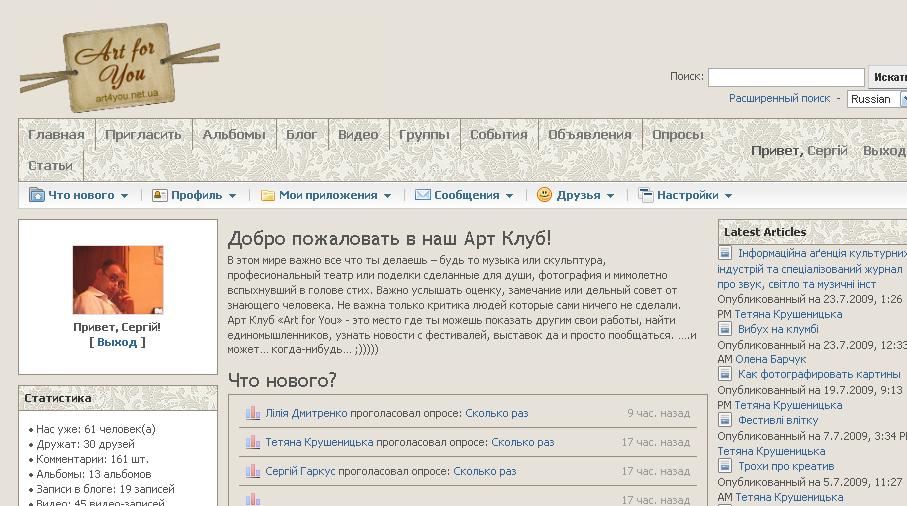Expand the Друзья dropdown arrow
The image size is (907, 506).
pos(610,196)
